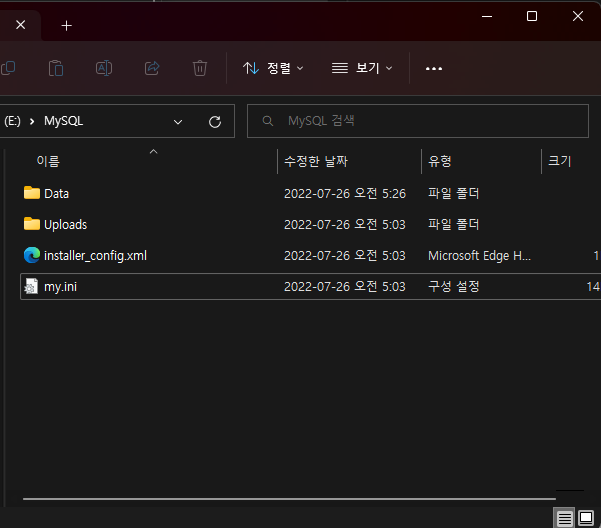Click the my.ini file name
Viewport: 601px width, 528px height.
[61, 287]
